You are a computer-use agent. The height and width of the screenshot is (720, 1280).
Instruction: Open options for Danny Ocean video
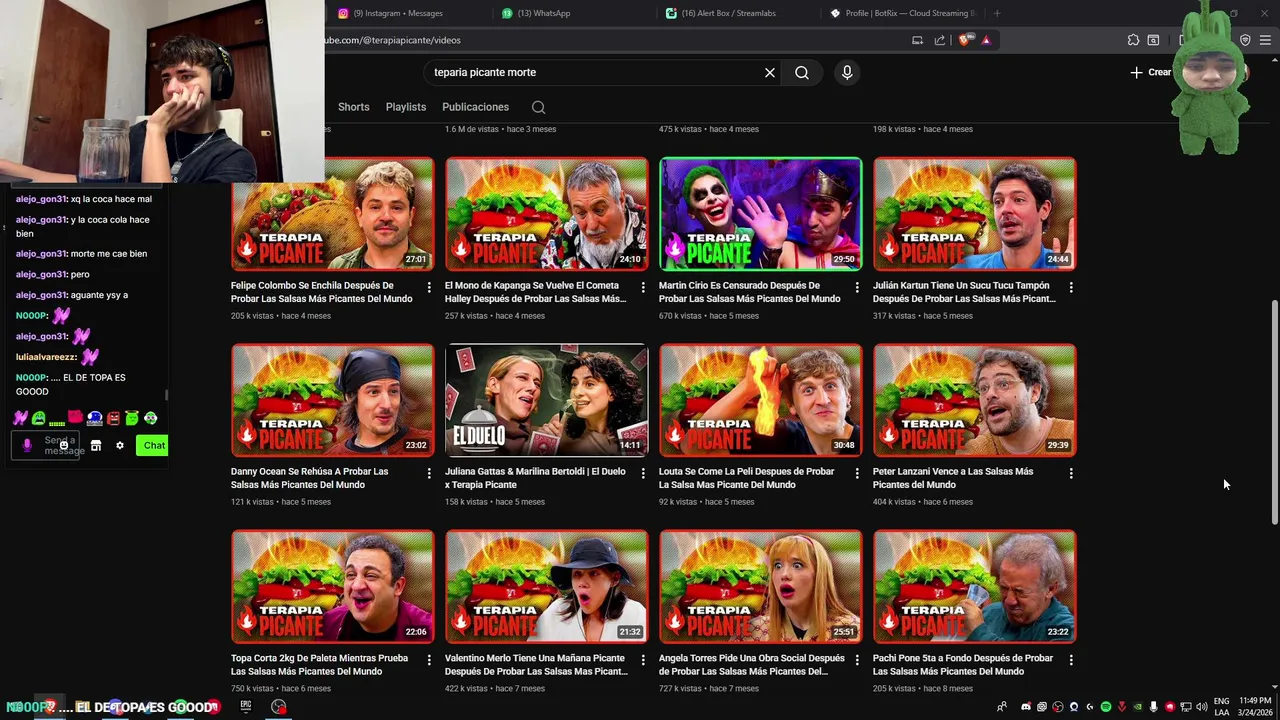(x=429, y=473)
